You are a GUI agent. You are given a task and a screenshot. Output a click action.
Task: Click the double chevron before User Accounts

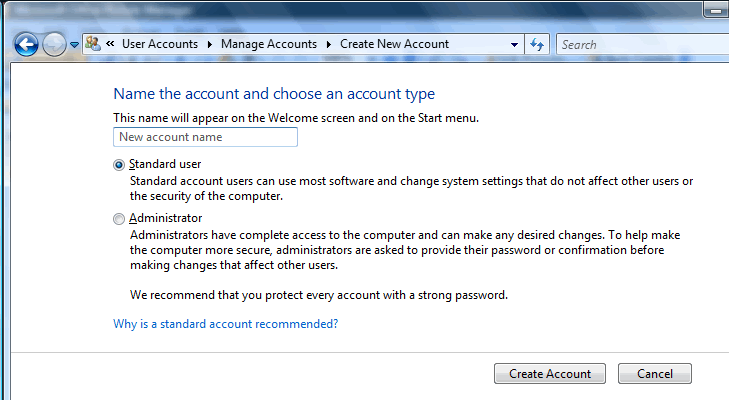[110, 44]
